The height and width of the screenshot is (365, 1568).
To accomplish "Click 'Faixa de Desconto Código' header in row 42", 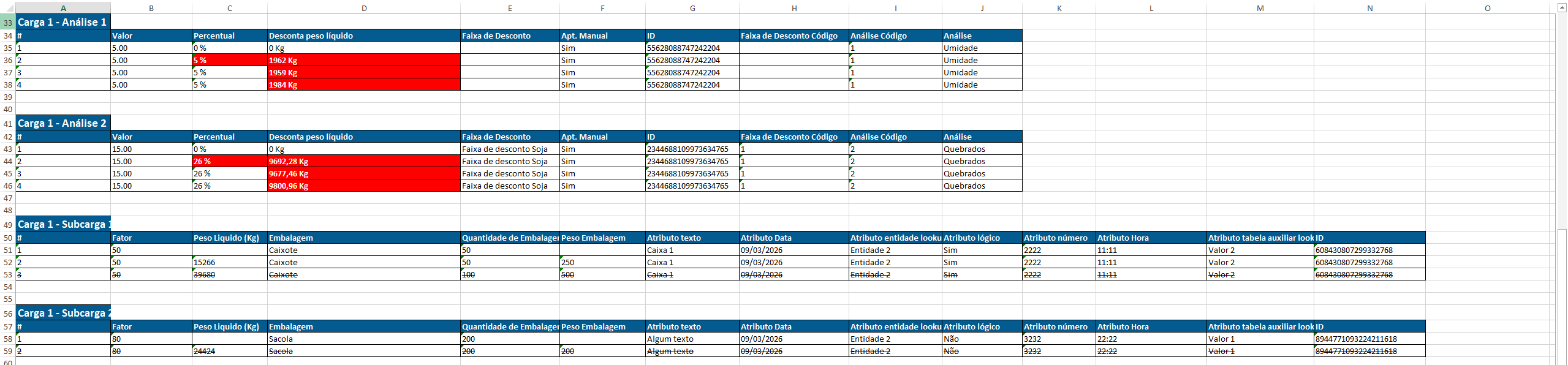I will (794, 137).
